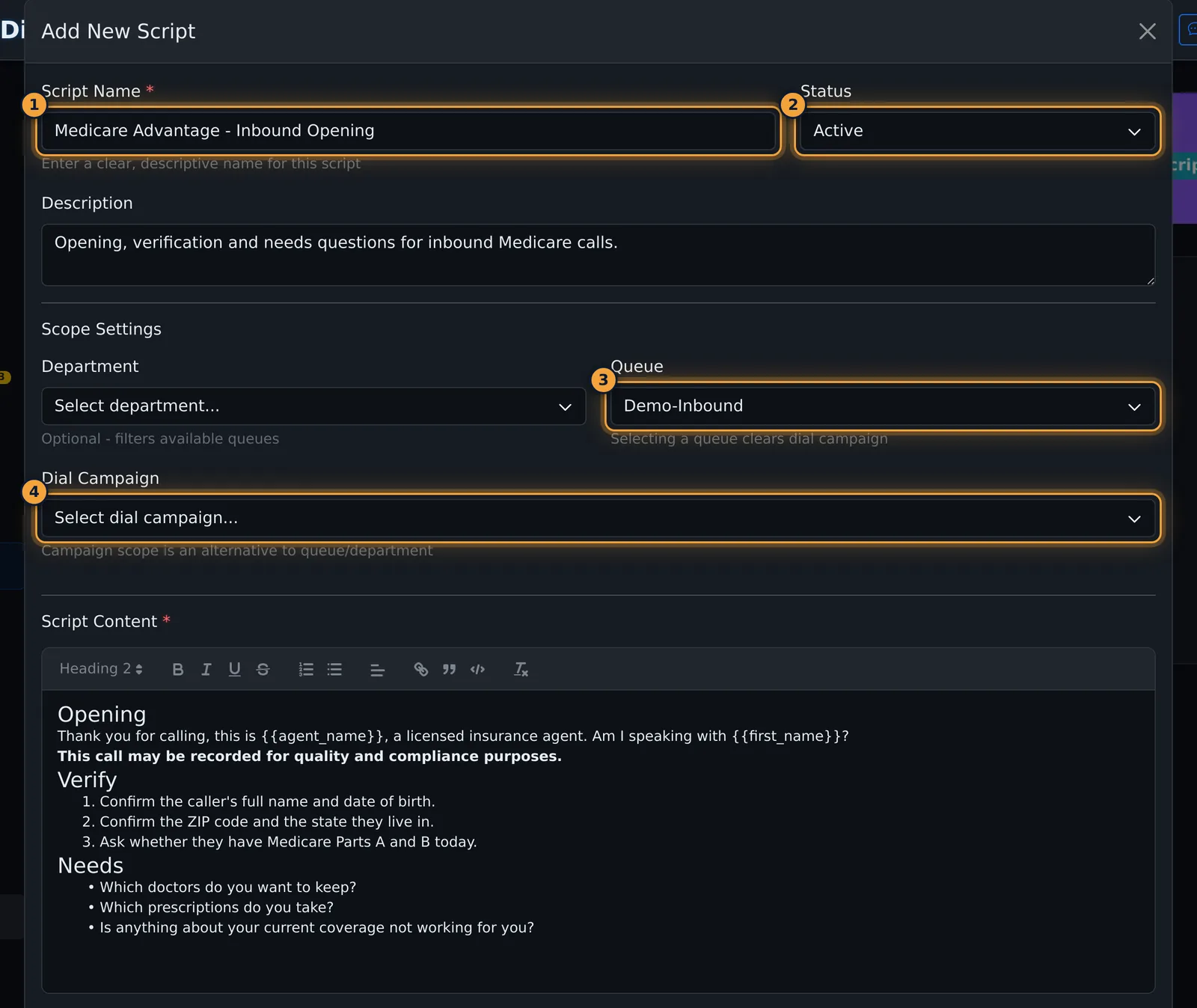Insert a hyperlink using the link icon

click(x=421, y=669)
